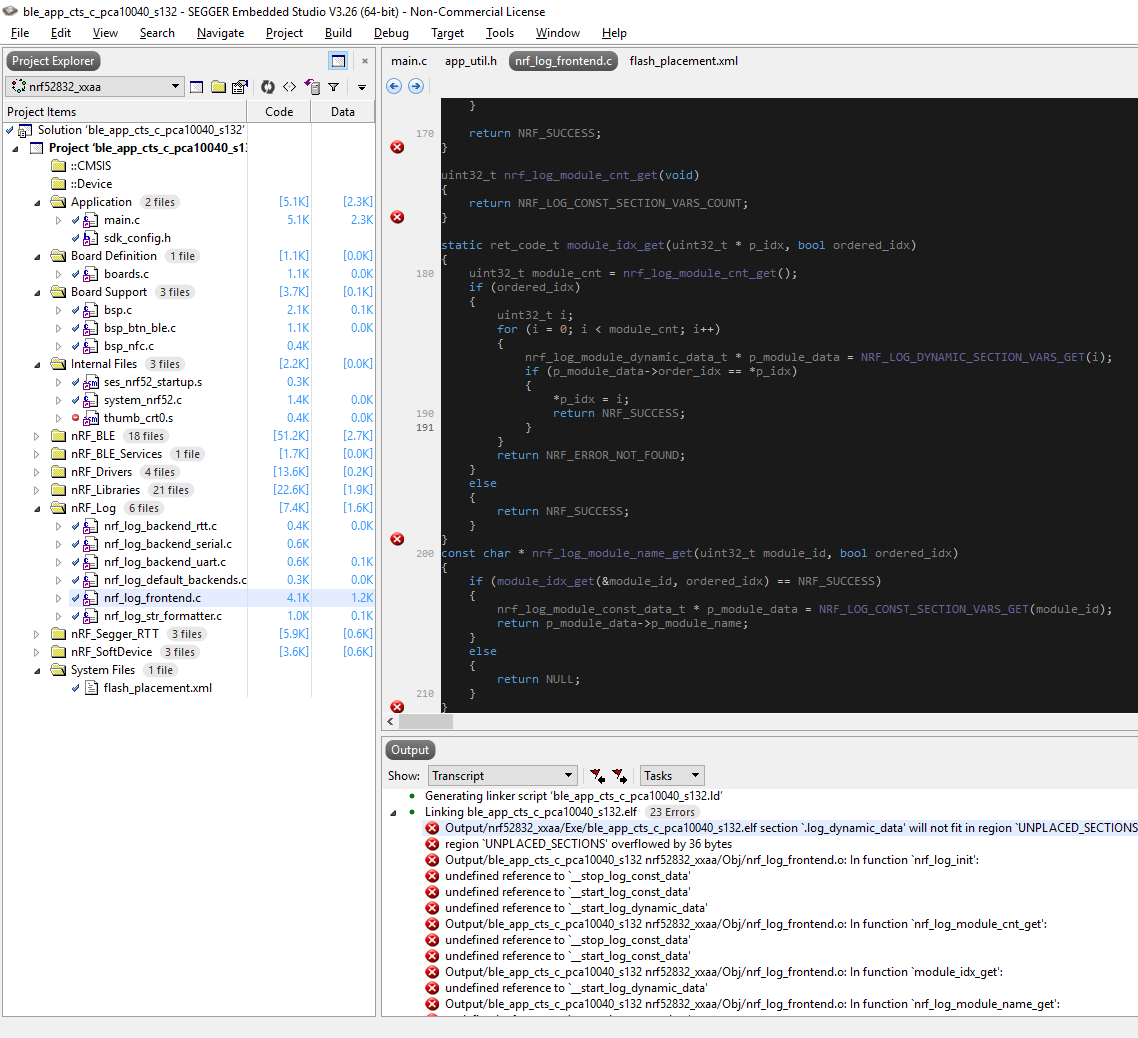
Task: Switch to the main.c editor tab
Action: tap(409, 61)
